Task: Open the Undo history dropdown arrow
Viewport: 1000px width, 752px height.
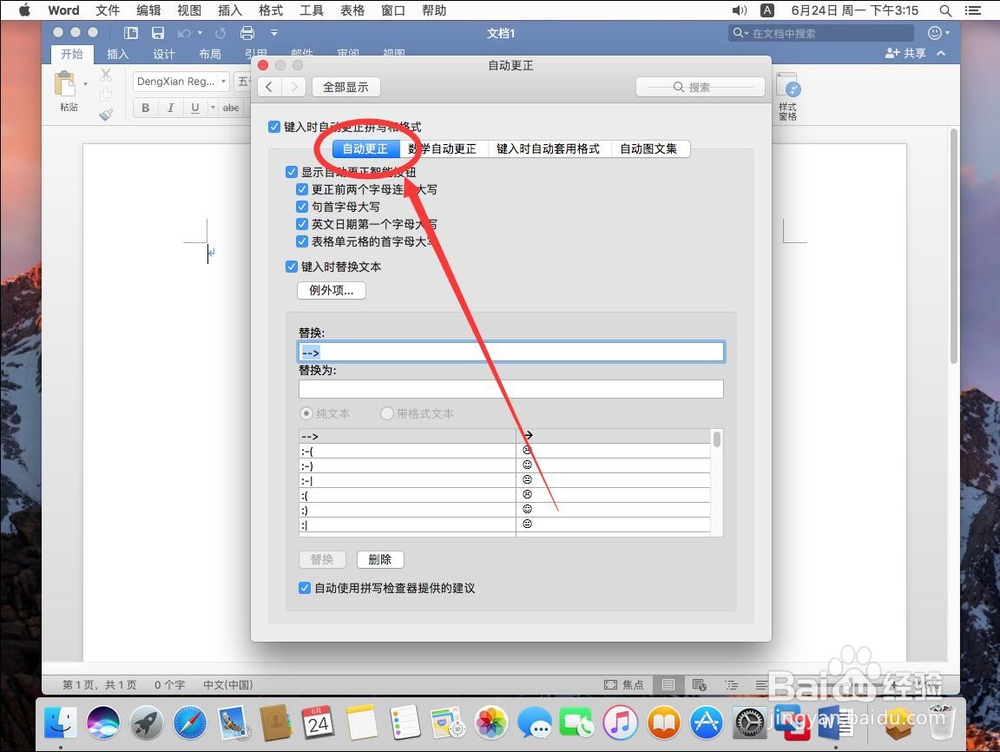Action: tap(200, 33)
